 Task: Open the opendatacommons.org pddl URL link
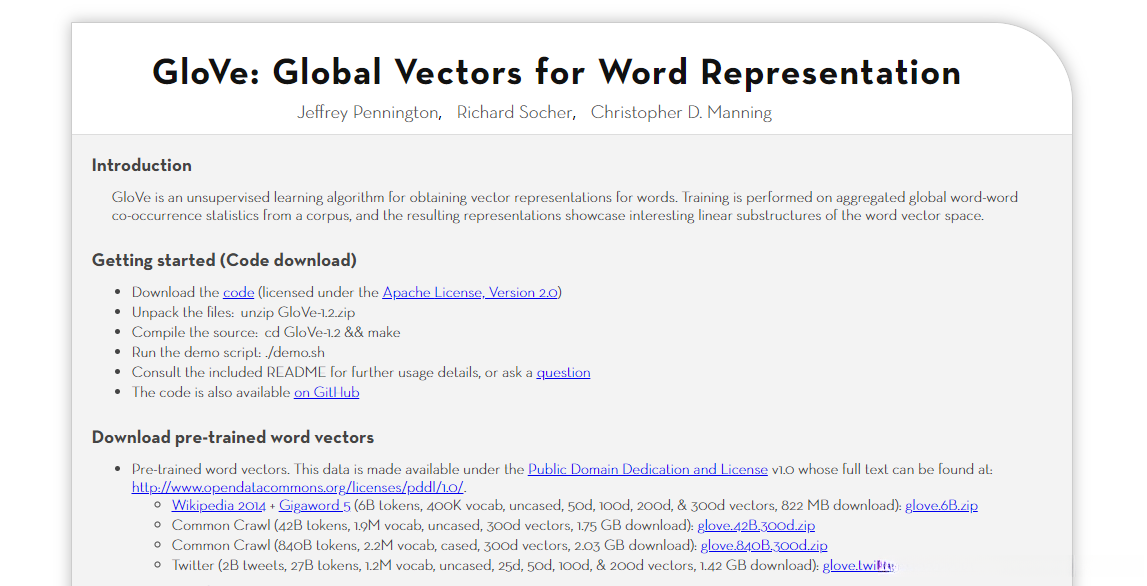point(298,487)
